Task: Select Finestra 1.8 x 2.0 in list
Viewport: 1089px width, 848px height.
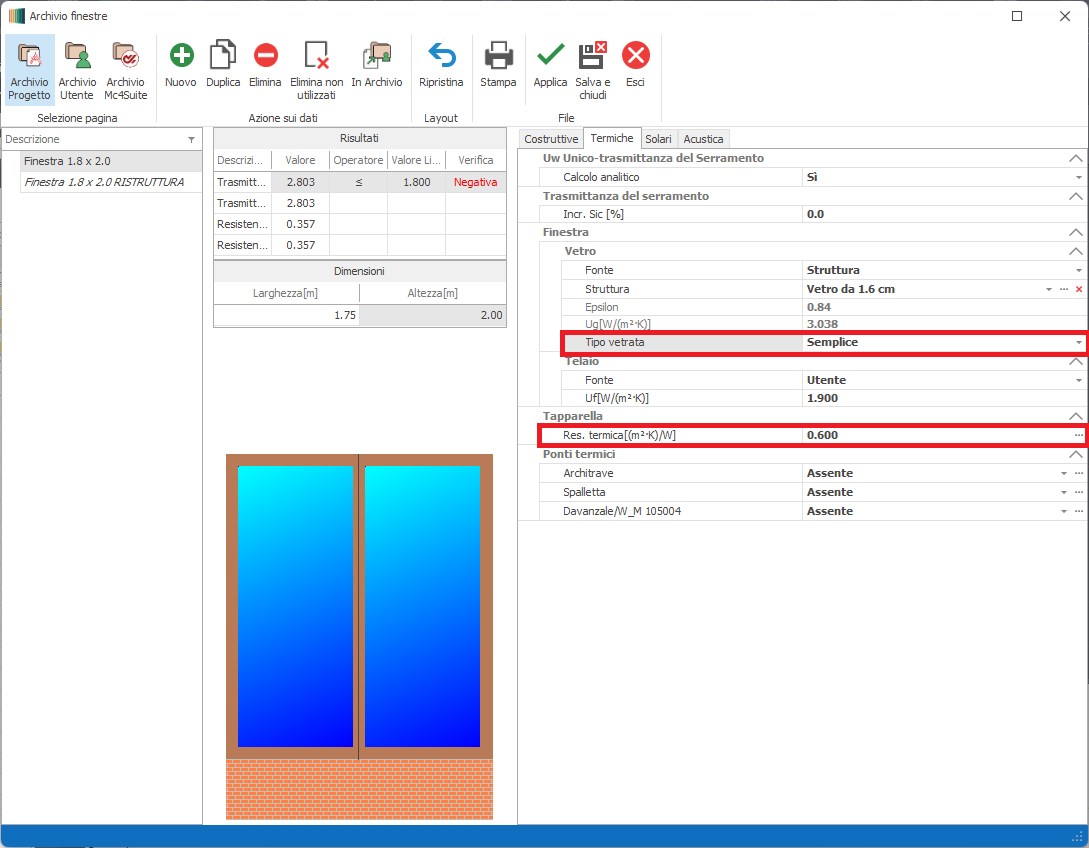Action: click(x=111, y=161)
